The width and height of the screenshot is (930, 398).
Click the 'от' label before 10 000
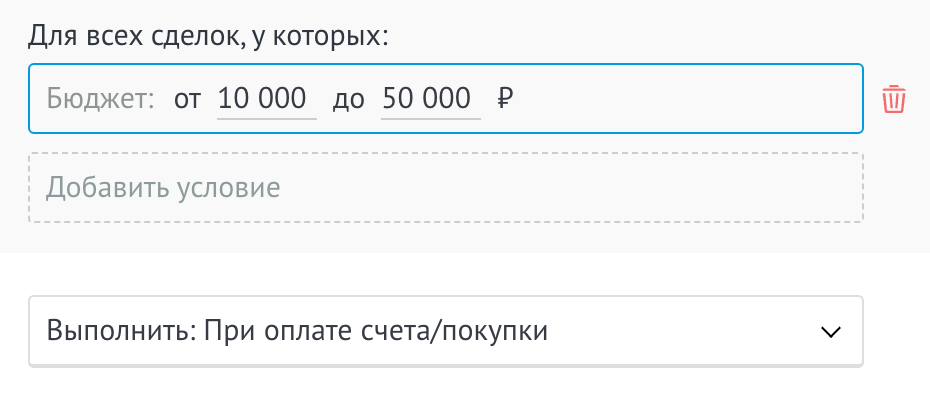click(187, 100)
